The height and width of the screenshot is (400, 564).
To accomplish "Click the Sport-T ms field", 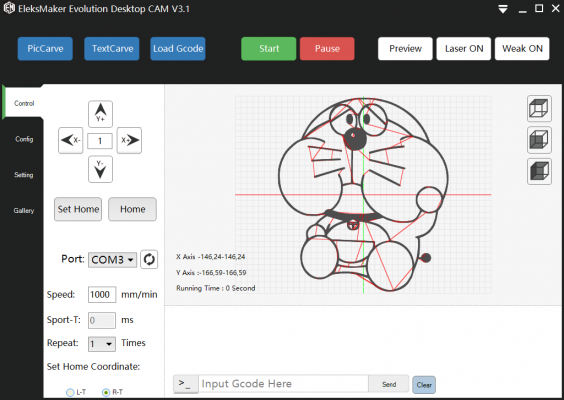I will click(x=102, y=320).
